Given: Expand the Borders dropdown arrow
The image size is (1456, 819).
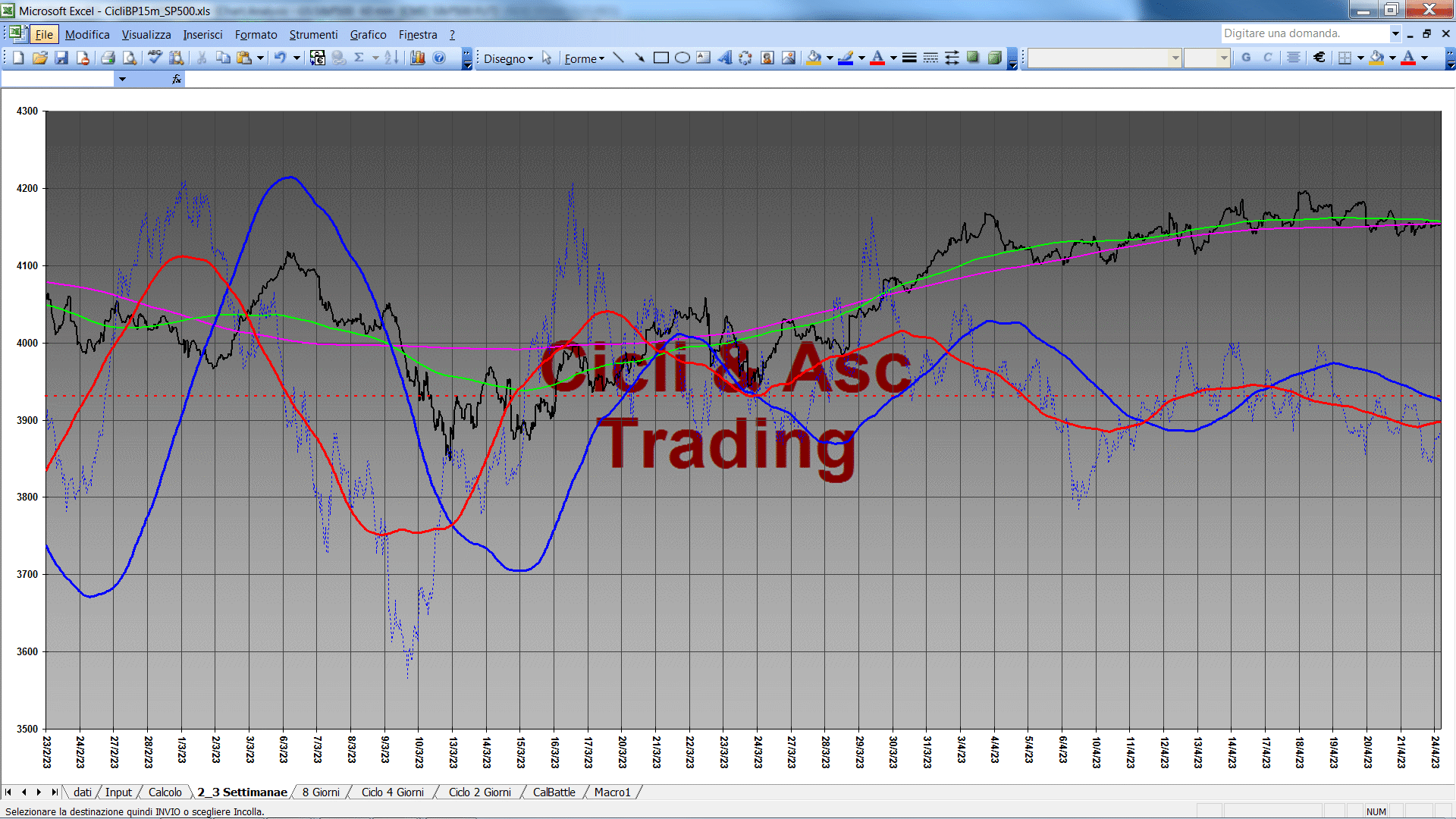Looking at the screenshot, I should (1360, 58).
